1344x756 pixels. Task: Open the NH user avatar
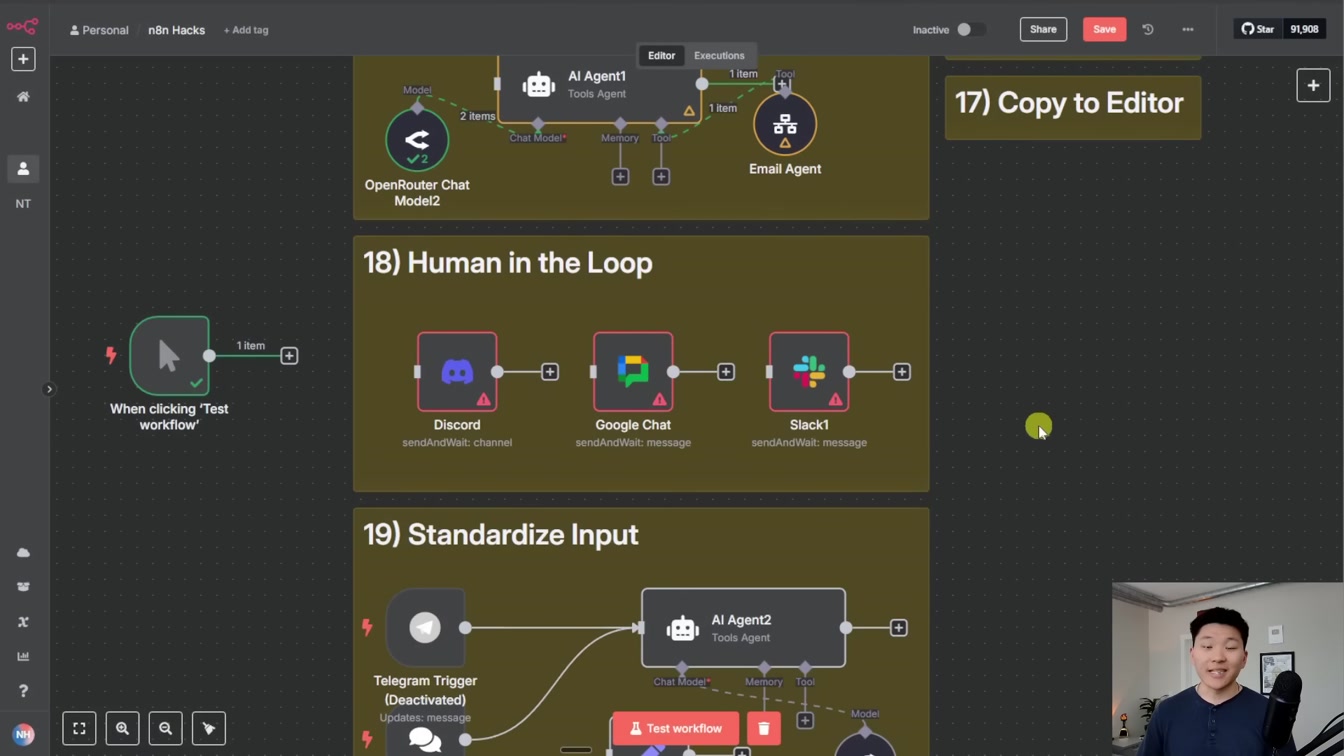tap(23, 734)
